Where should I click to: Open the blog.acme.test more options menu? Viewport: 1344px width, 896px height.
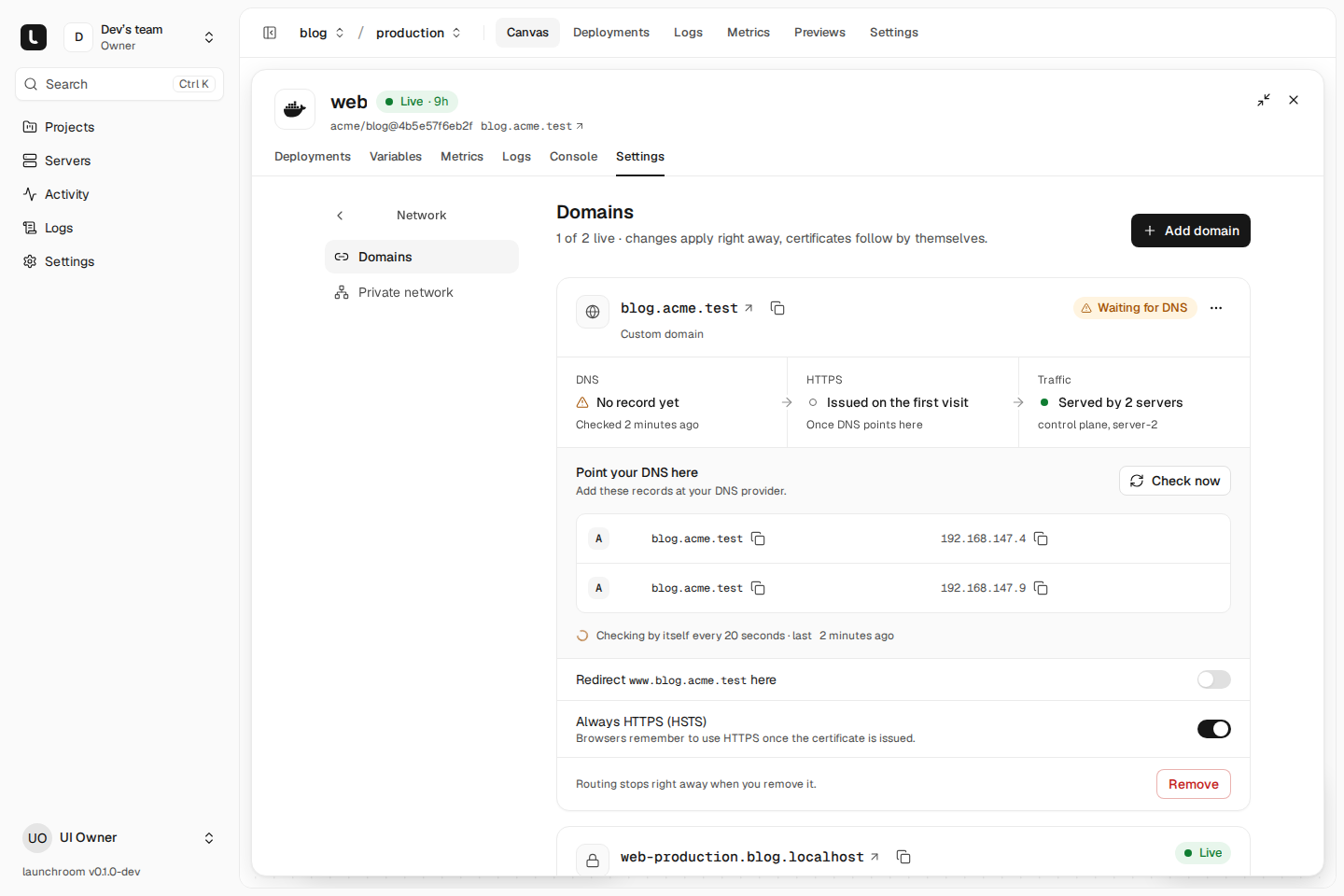tap(1216, 308)
